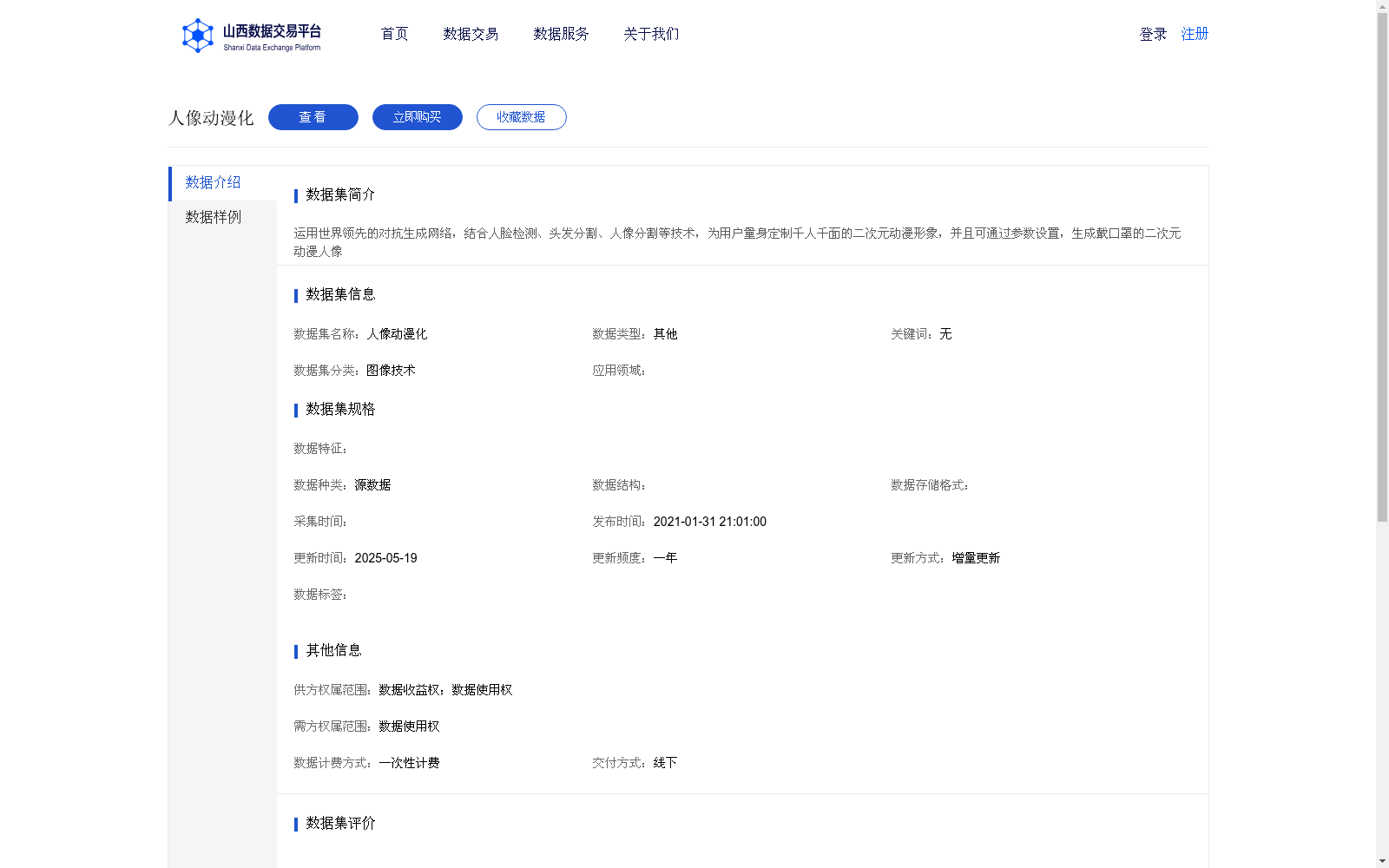Select the 数据样例 sidebar tab

click(222, 218)
